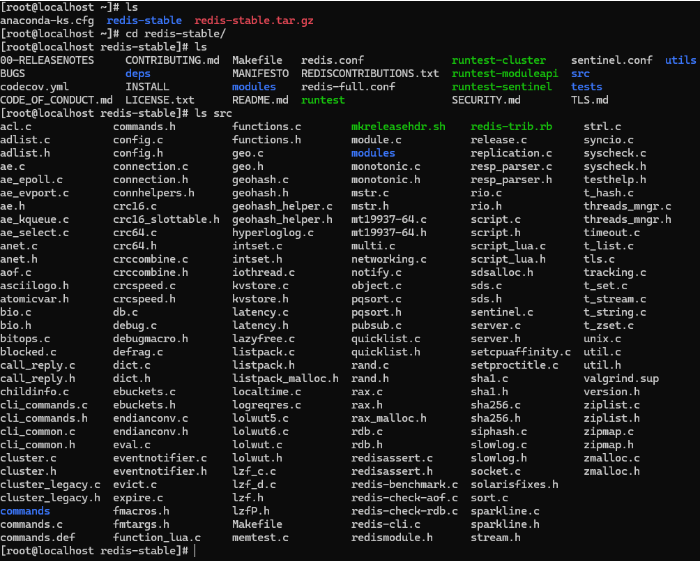Click the 'anaconda-ks.cfg' file name
The image size is (700, 561).
click(47, 21)
